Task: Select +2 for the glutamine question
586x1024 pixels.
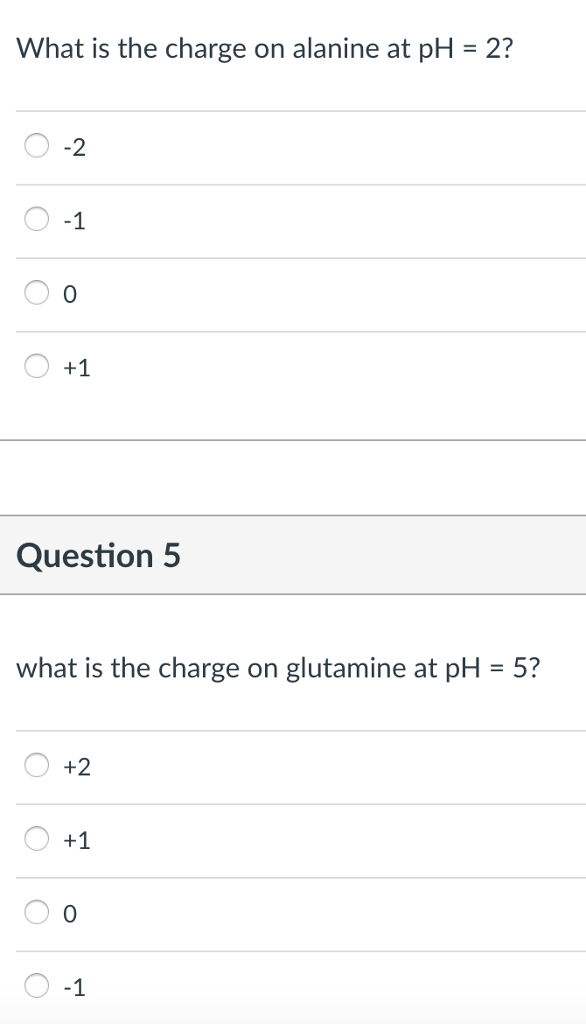Action: tap(36, 766)
